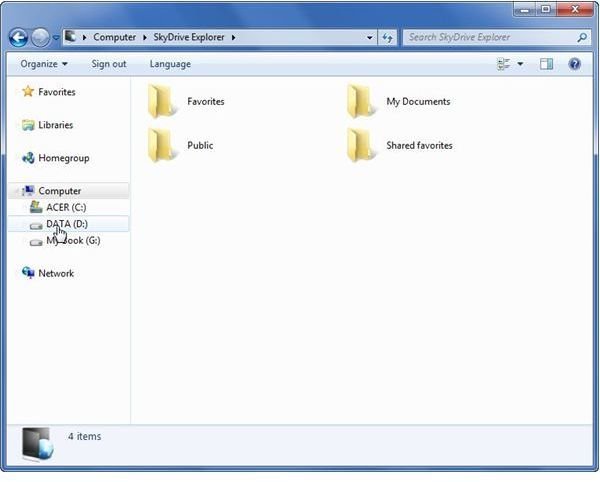
Task: Select the Public folder icon
Action: click(x=162, y=145)
